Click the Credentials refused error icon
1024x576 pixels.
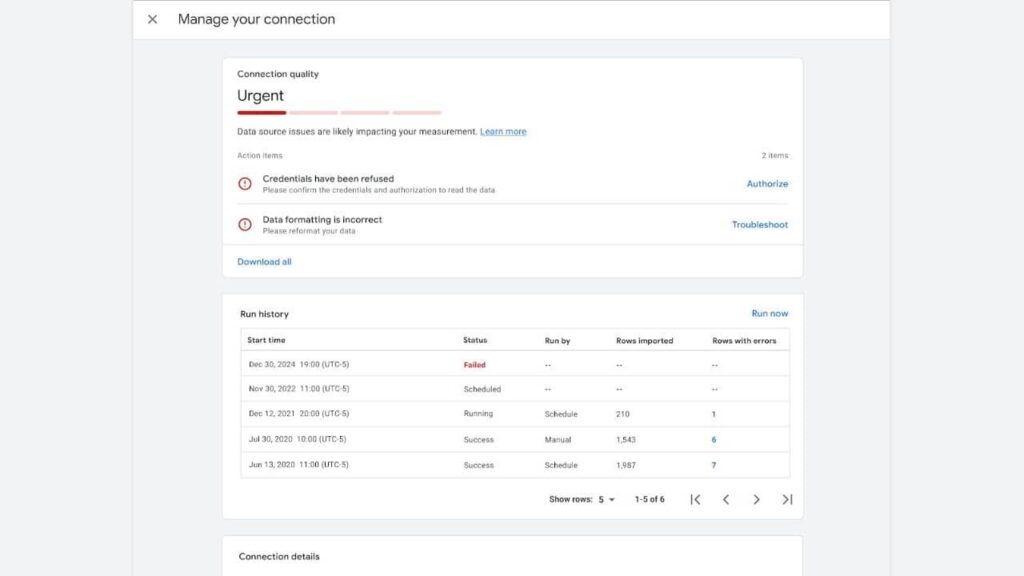245,184
